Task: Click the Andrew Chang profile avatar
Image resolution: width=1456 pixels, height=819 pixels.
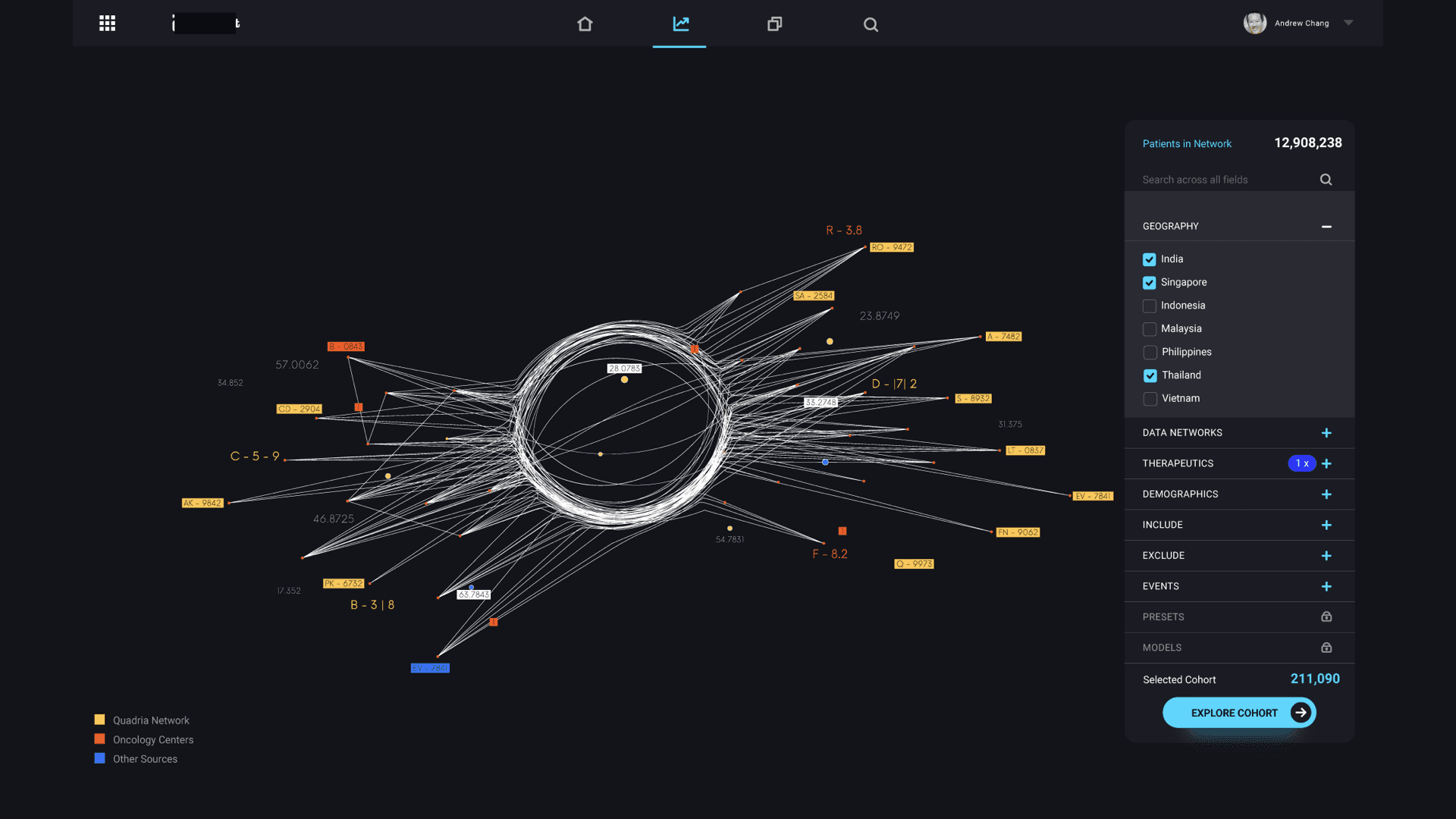Action: click(x=1255, y=24)
